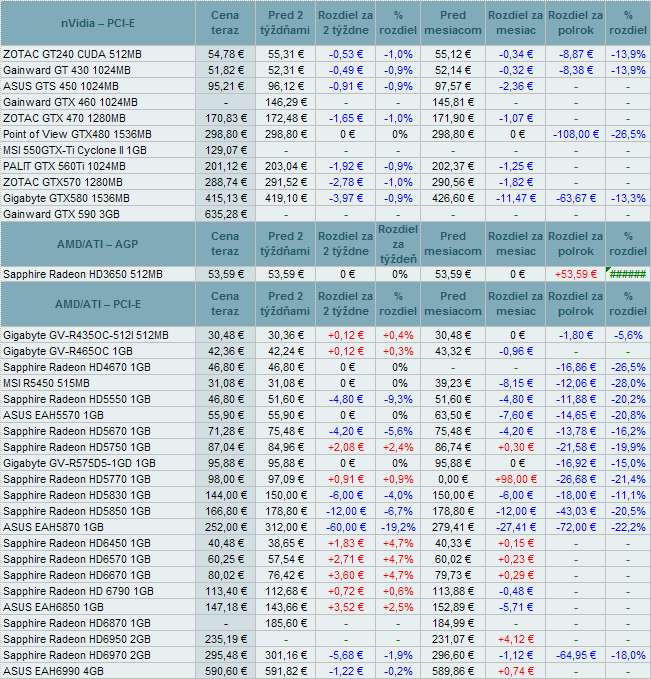Select the -72,00 € half-year difference cell
This screenshot has width=651, height=679.
click(576, 528)
